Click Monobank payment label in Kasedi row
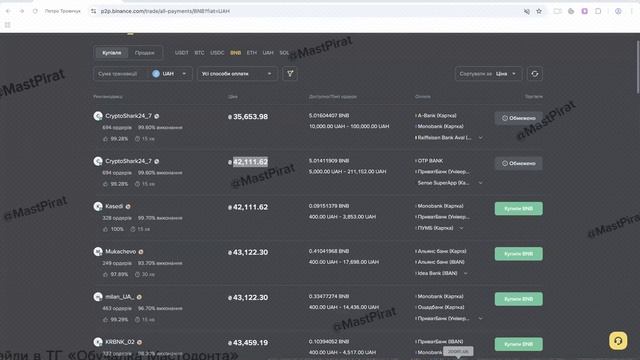Image resolution: width=640 pixels, height=360 pixels. [x=440, y=206]
